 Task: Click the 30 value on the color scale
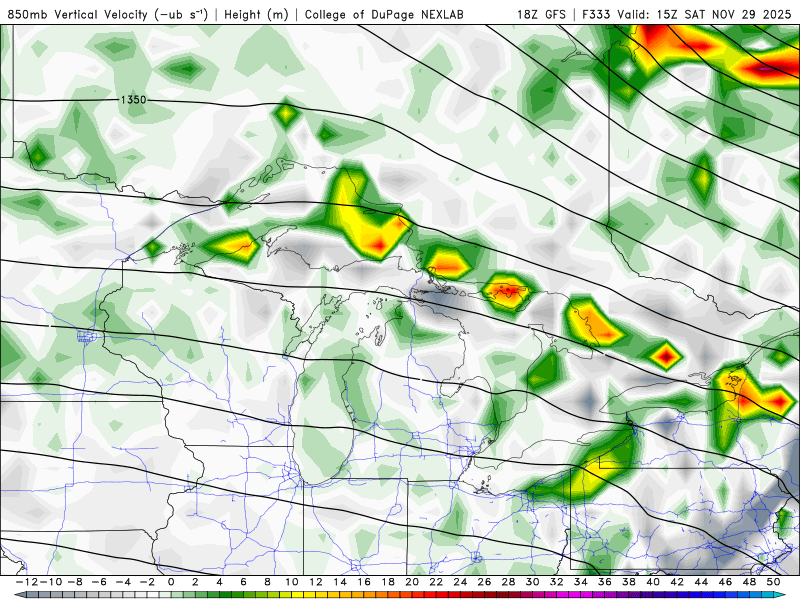(533, 582)
